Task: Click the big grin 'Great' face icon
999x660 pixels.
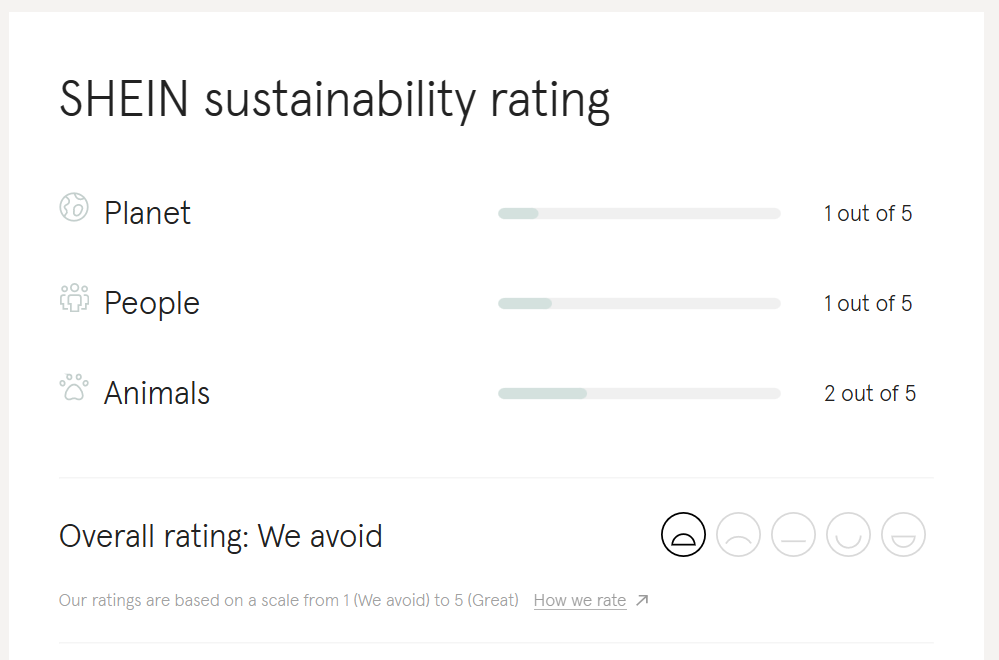Action: [x=903, y=534]
